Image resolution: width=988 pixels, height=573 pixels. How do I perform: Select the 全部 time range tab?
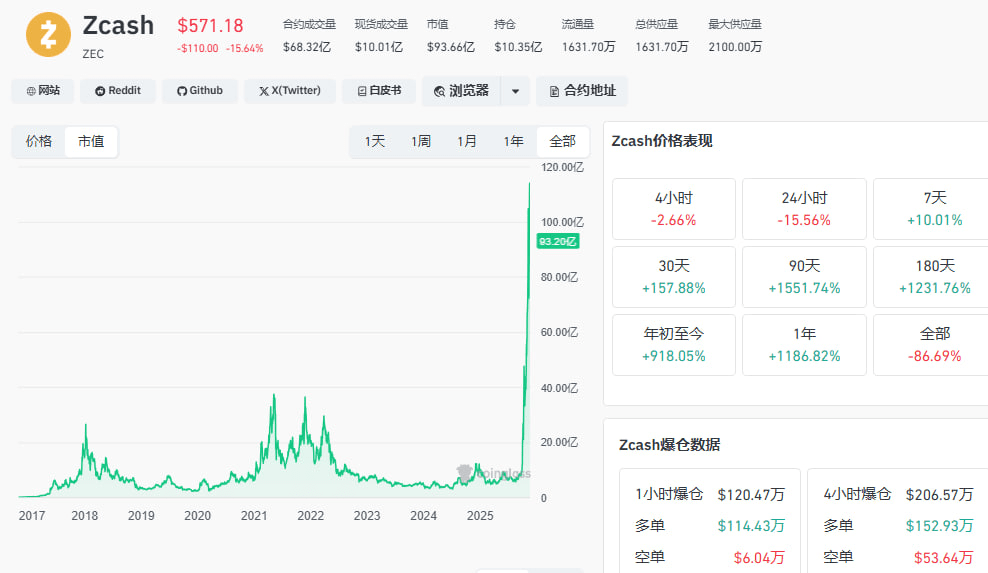562,141
